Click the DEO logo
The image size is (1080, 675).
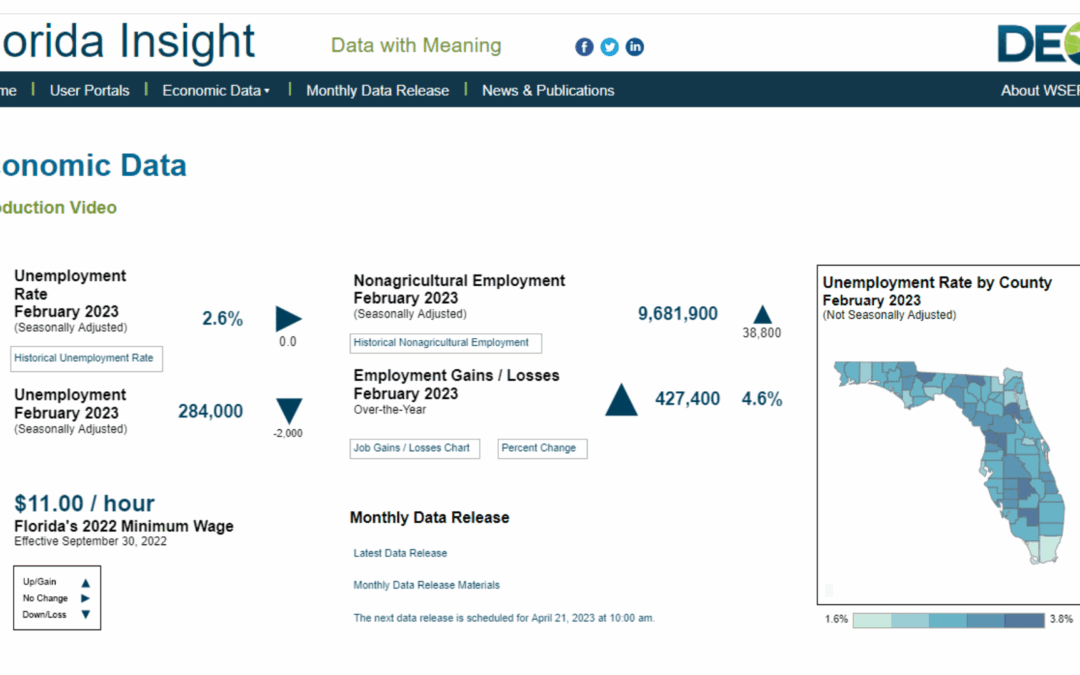[1037, 42]
